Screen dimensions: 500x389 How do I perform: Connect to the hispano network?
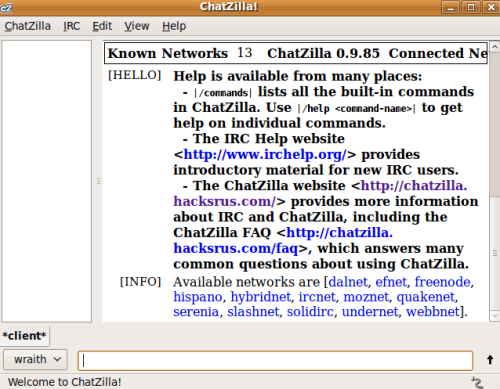click(198, 297)
